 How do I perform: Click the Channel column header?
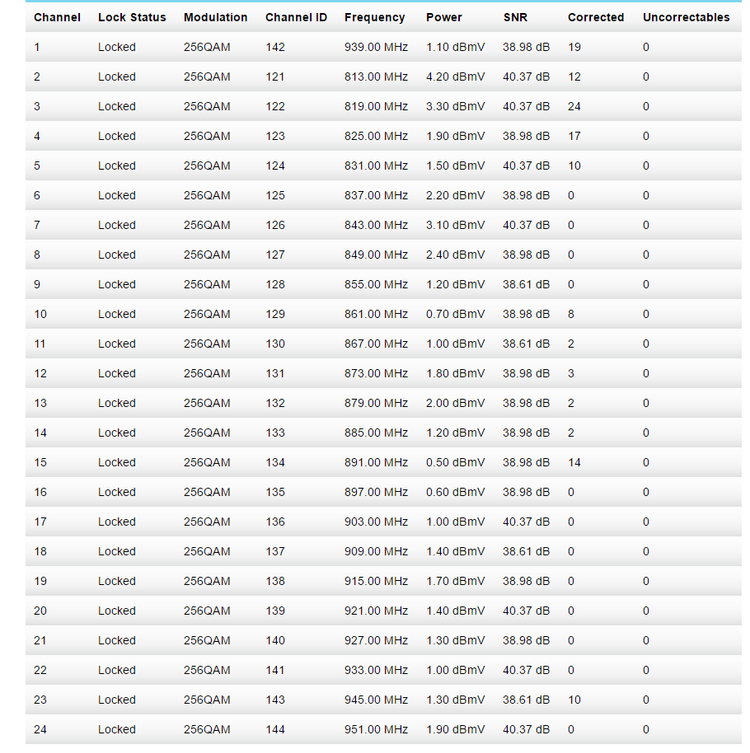[57, 17]
